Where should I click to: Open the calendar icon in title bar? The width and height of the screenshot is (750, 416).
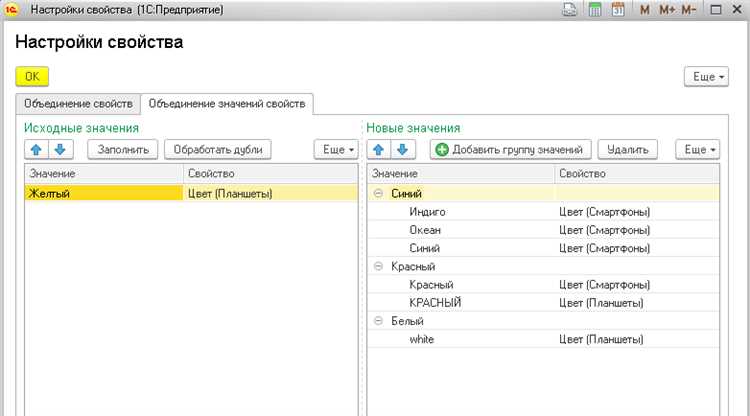pos(618,10)
